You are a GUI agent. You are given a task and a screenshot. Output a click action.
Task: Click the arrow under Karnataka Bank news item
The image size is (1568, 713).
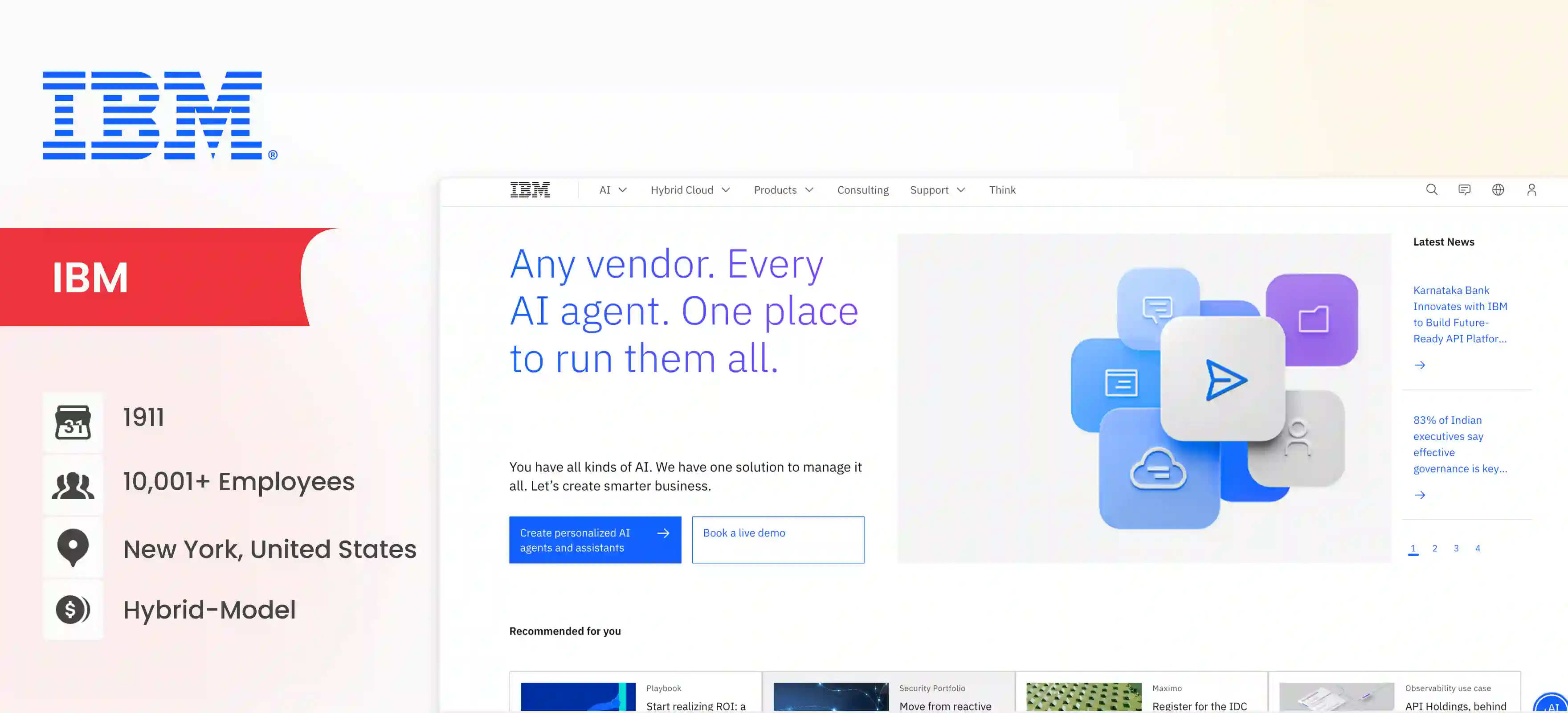tap(1420, 365)
